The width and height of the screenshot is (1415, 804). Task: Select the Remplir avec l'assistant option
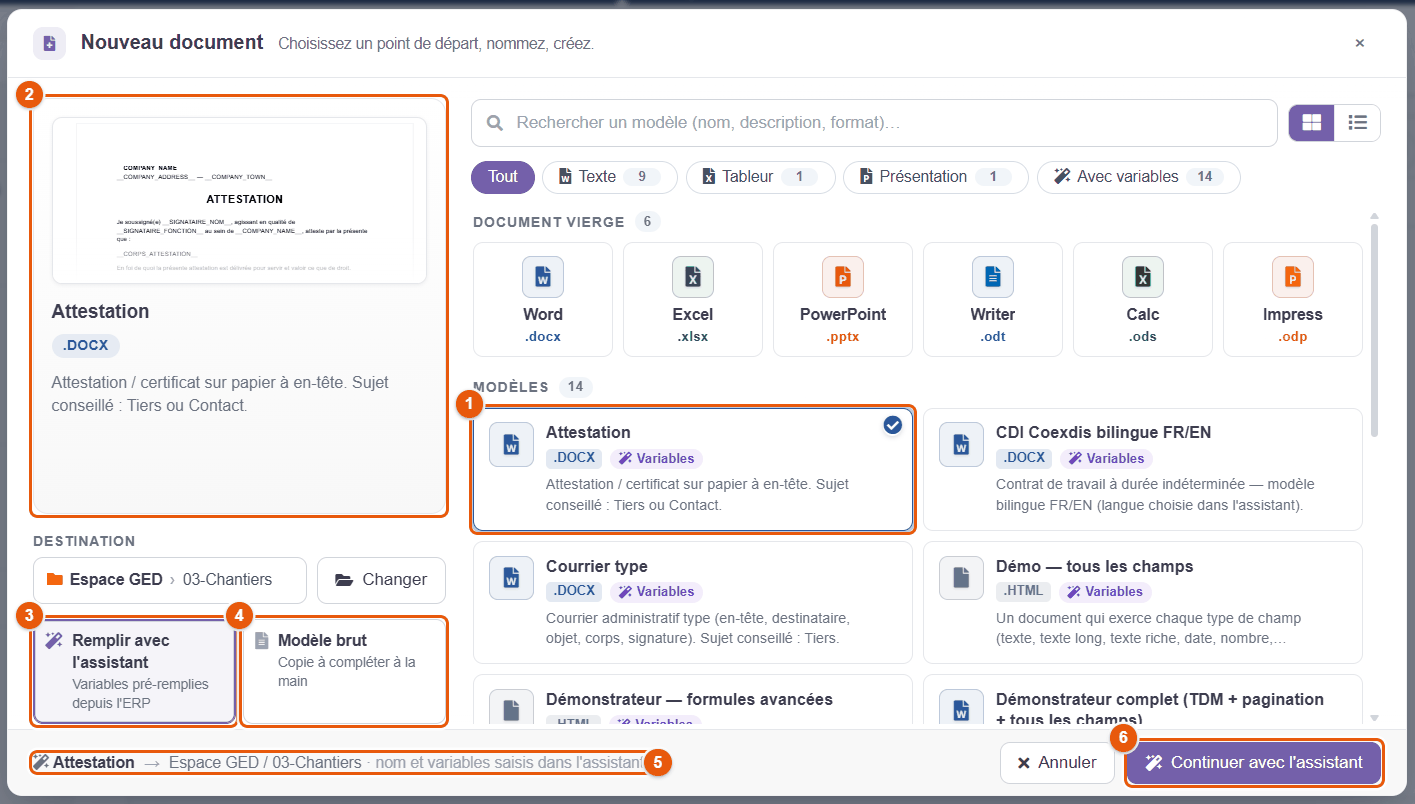click(x=135, y=671)
